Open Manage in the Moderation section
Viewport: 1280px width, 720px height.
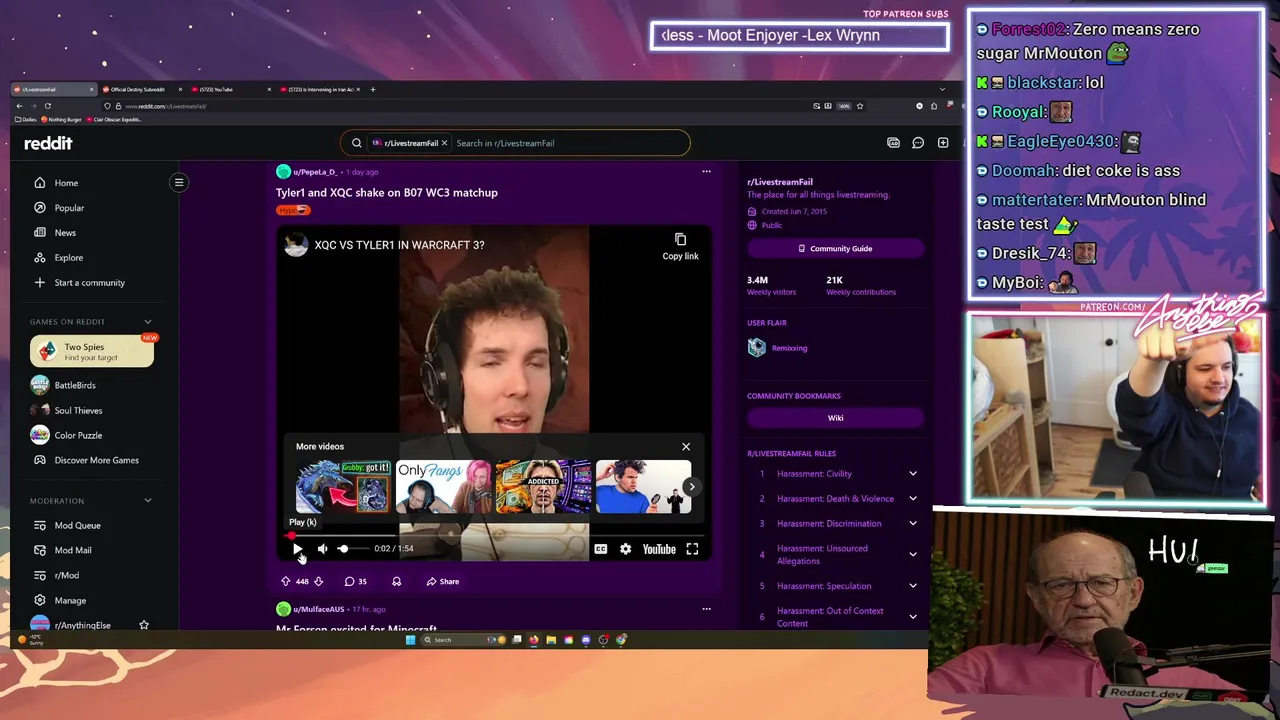[70, 600]
